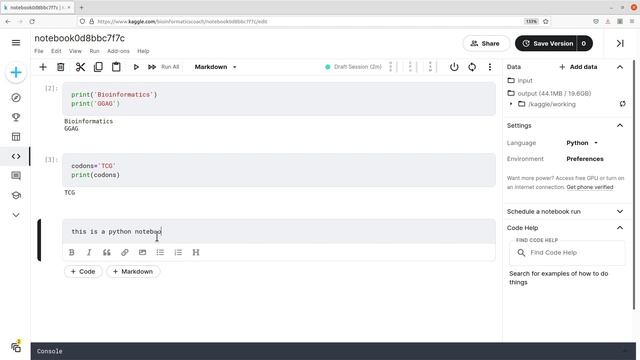The width and height of the screenshot is (640, 360).
Task: Click the markdown cell text area
Action: point(279,231)
